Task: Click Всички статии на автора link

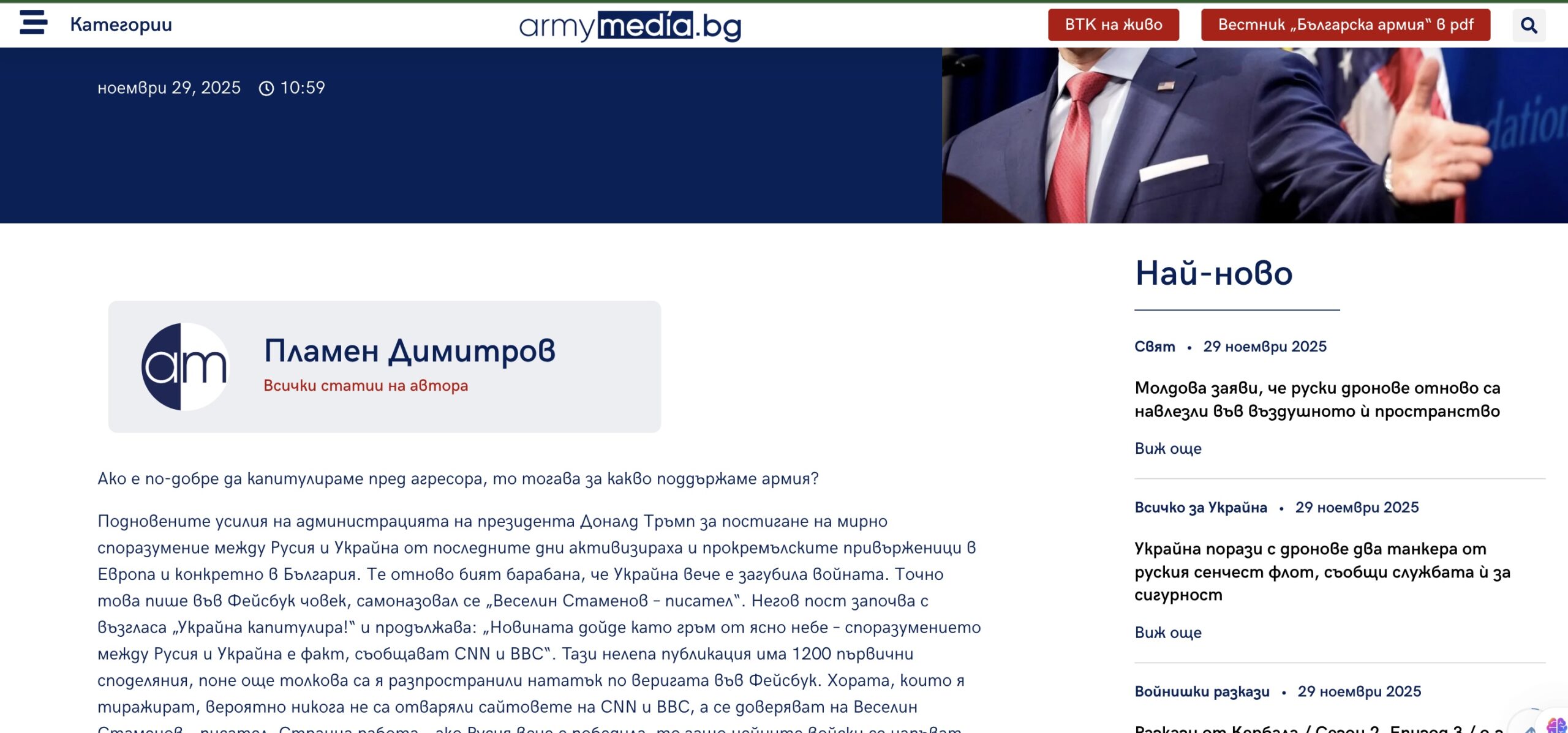Action: pos(366,386)
